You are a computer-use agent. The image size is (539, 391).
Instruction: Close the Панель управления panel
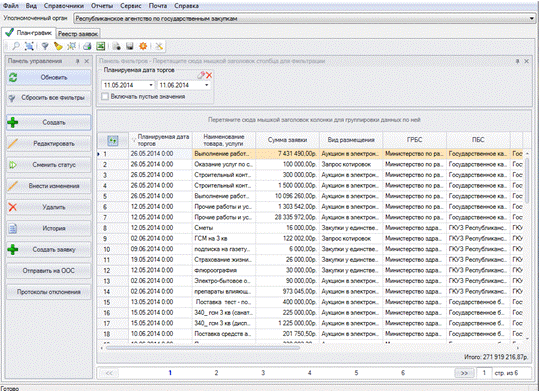87,61
